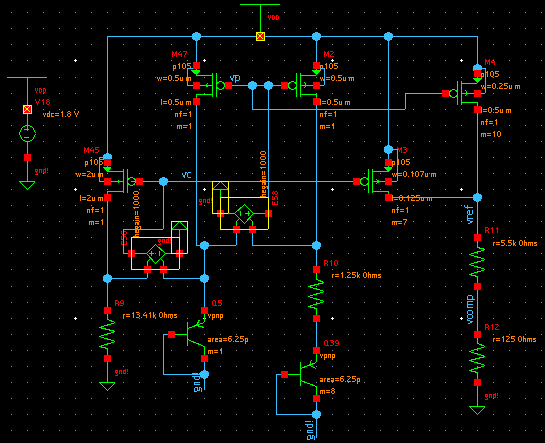The height and width of the screenshot is (443, 545).
Task: Click the 'w=0.25u m' width label
Action: tap(501, 87)
